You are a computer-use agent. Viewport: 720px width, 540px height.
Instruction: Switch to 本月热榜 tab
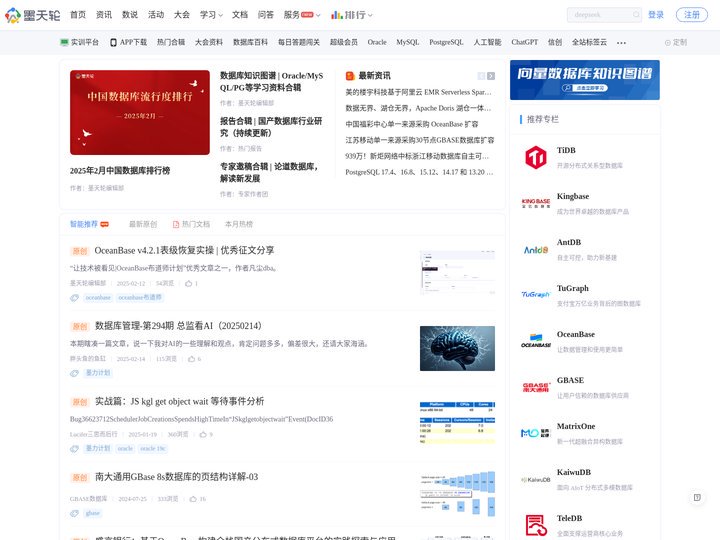[x=239, y=224]
